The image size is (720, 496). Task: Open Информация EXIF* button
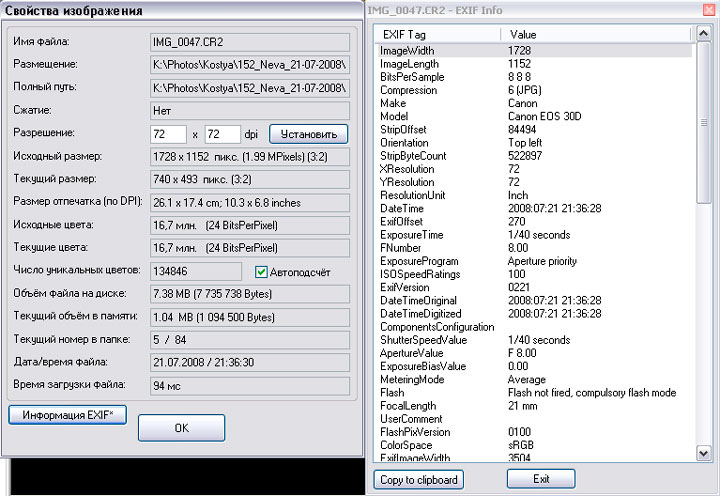click(x=67, y=414)
